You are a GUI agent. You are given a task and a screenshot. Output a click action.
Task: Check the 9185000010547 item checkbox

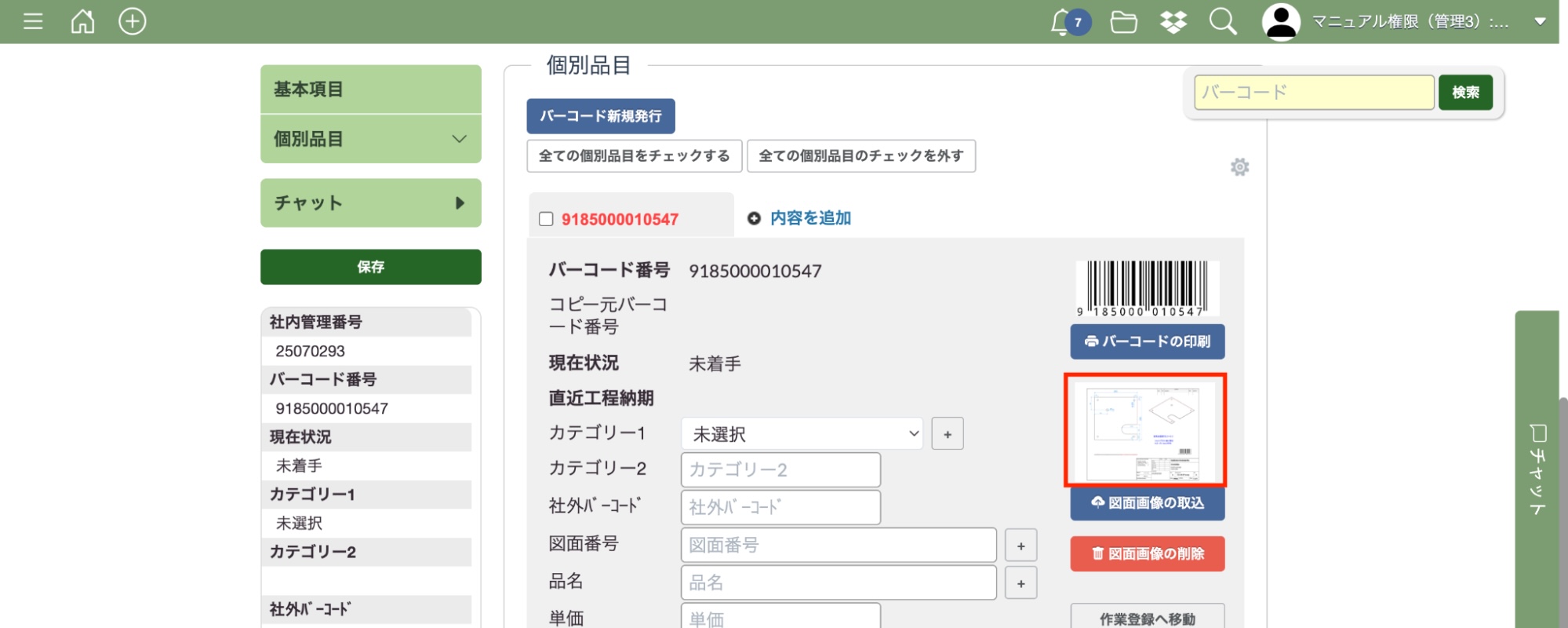pos(546,219)
